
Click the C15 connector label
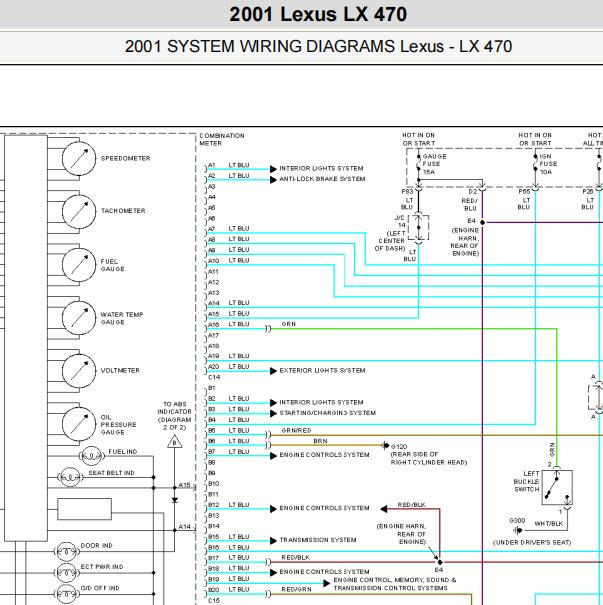pyautogui.click(x=214, y=600)
